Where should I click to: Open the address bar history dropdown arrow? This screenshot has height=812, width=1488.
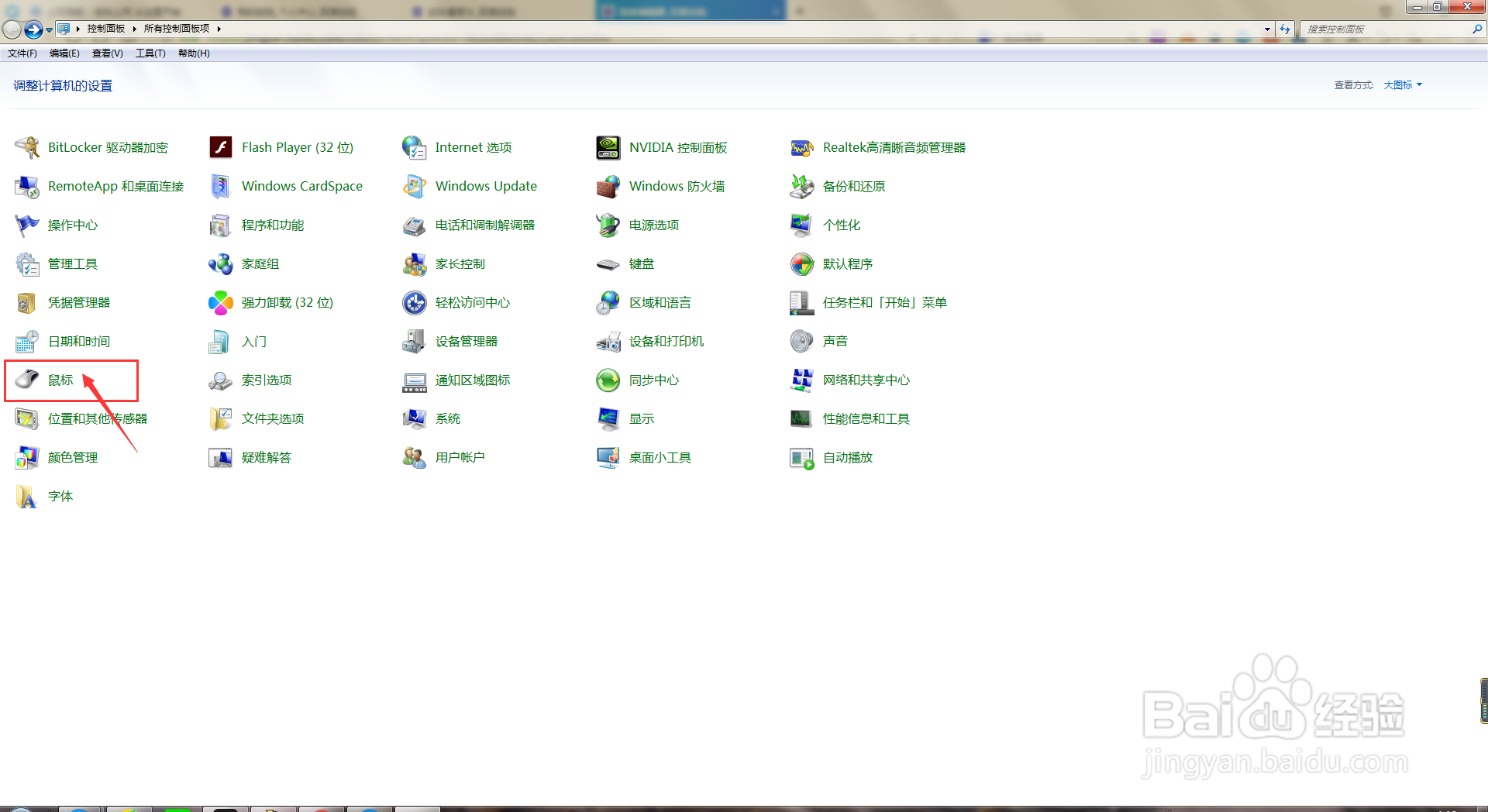(1267, 29)
